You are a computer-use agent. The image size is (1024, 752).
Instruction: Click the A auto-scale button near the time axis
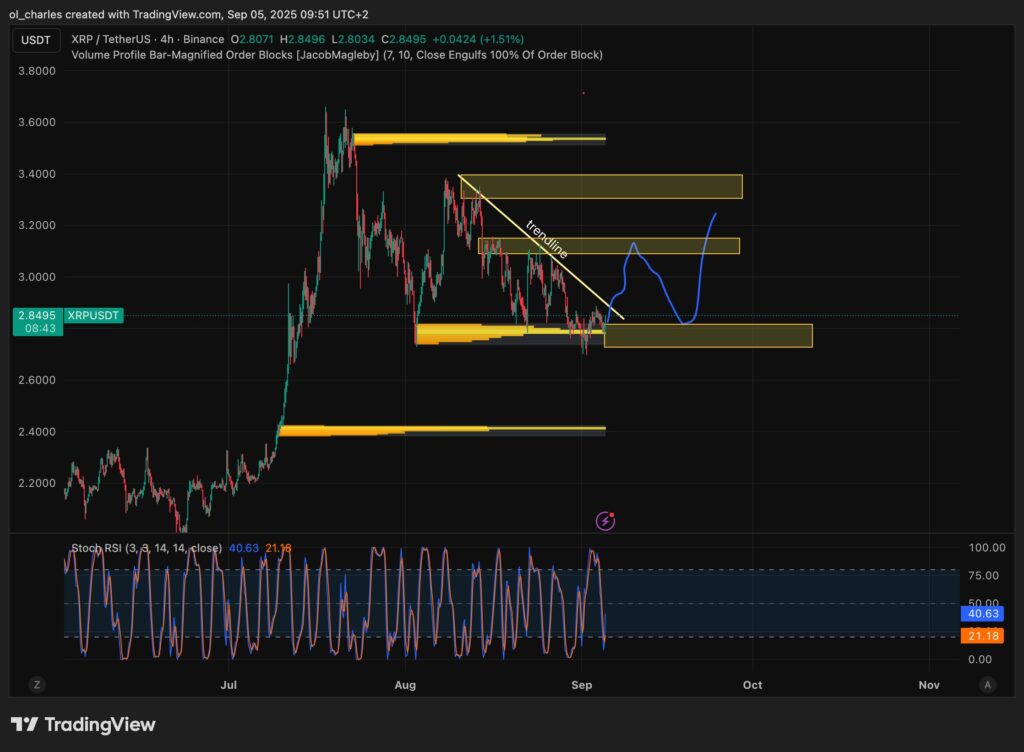coord(987,684)
